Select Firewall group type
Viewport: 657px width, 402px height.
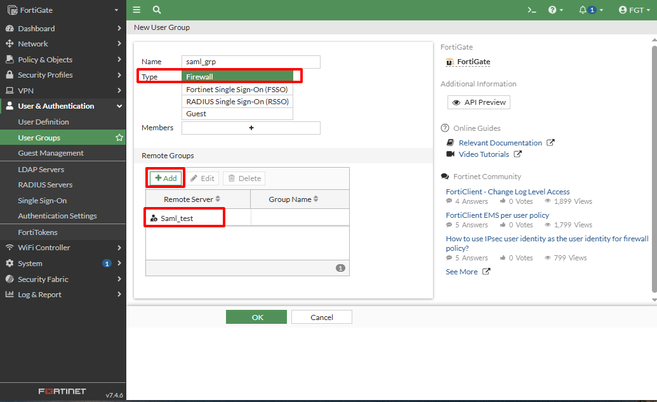click(x=237, y=76)
